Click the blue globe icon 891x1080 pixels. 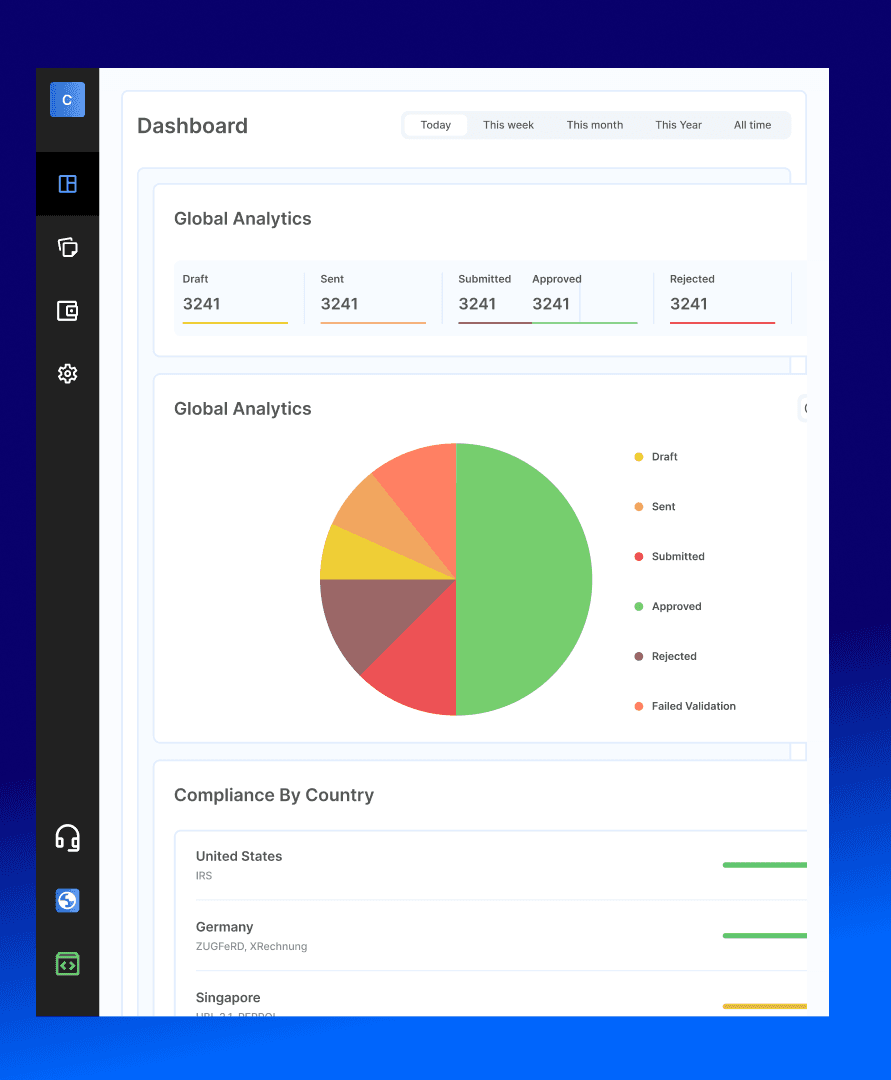click(67, 901)
